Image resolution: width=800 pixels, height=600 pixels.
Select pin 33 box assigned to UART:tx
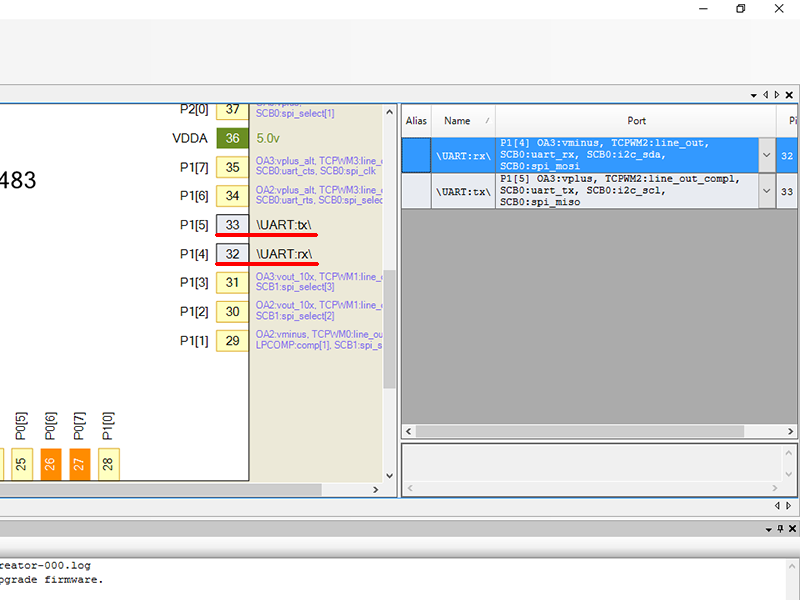(x=232, y=224)
